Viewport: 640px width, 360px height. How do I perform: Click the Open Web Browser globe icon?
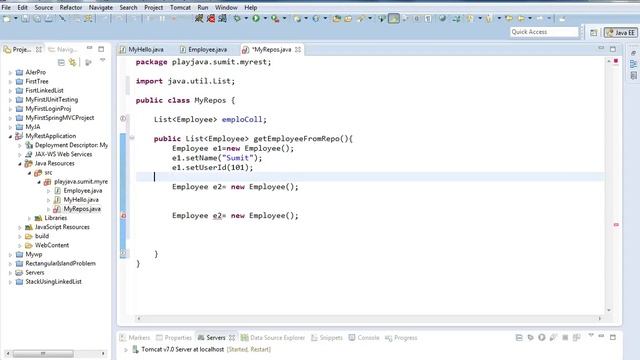click(x=442, y=18)
